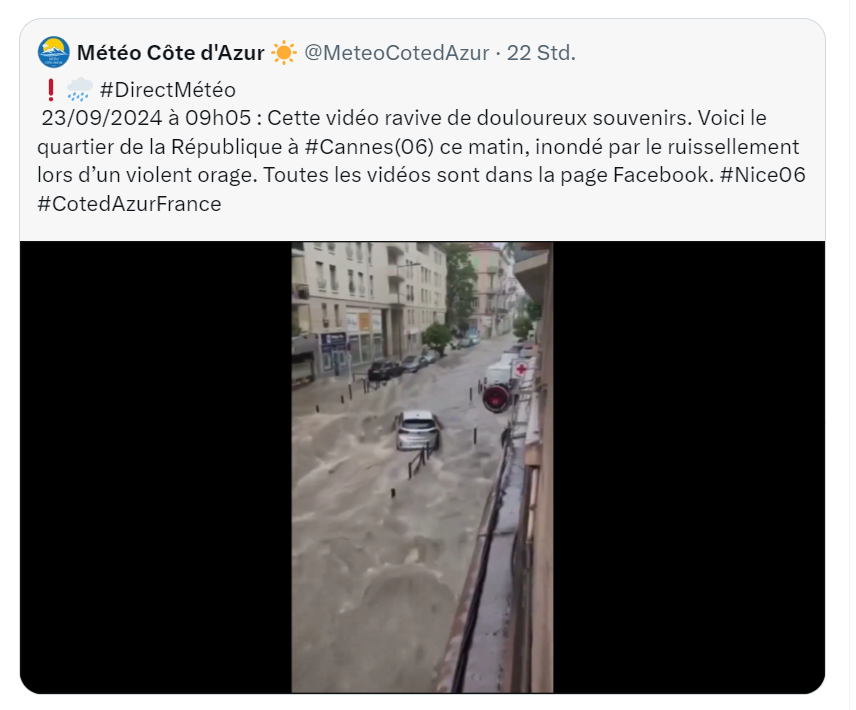The image size is (856, 710).
Task: Click the silver car in the video
Action: point(418,430)
